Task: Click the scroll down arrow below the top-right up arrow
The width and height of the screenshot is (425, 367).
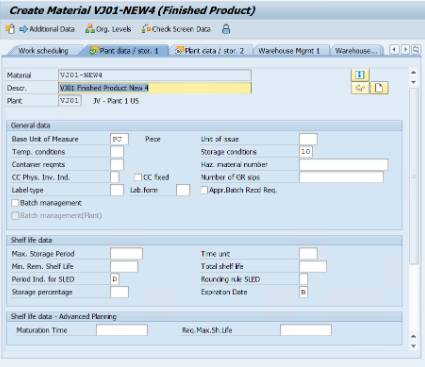Action: 414,82
